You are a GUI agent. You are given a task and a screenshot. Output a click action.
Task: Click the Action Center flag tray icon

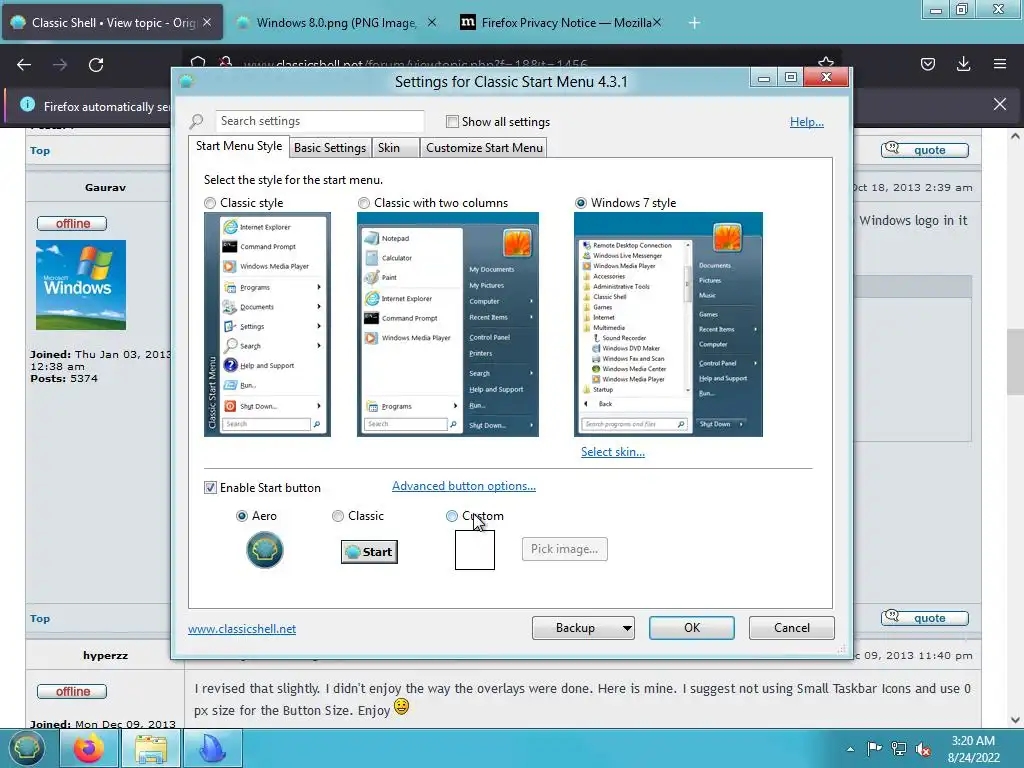pyautogui.click(x=874, y=748)
